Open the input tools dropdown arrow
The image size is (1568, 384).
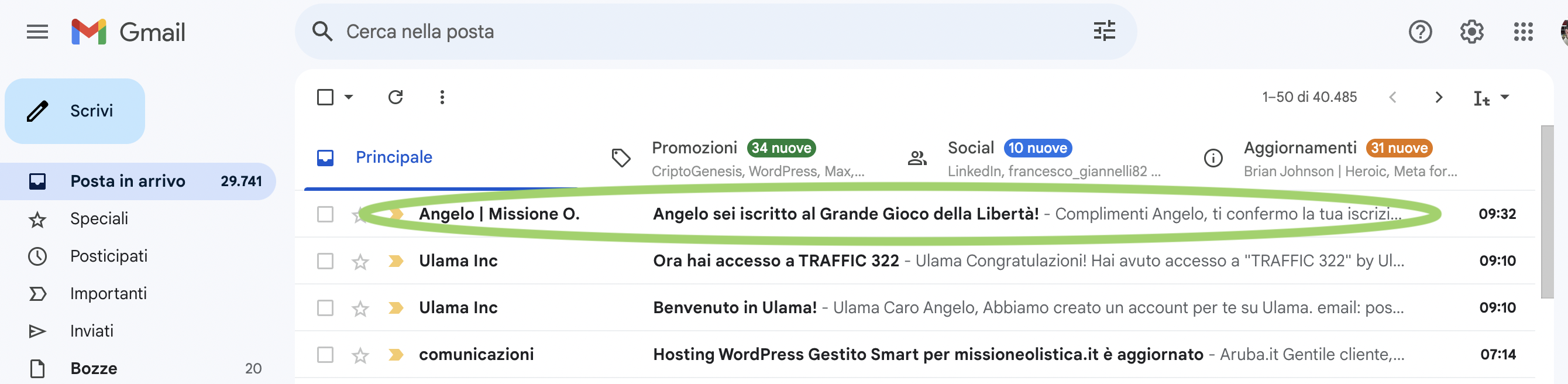(1505, 97)
